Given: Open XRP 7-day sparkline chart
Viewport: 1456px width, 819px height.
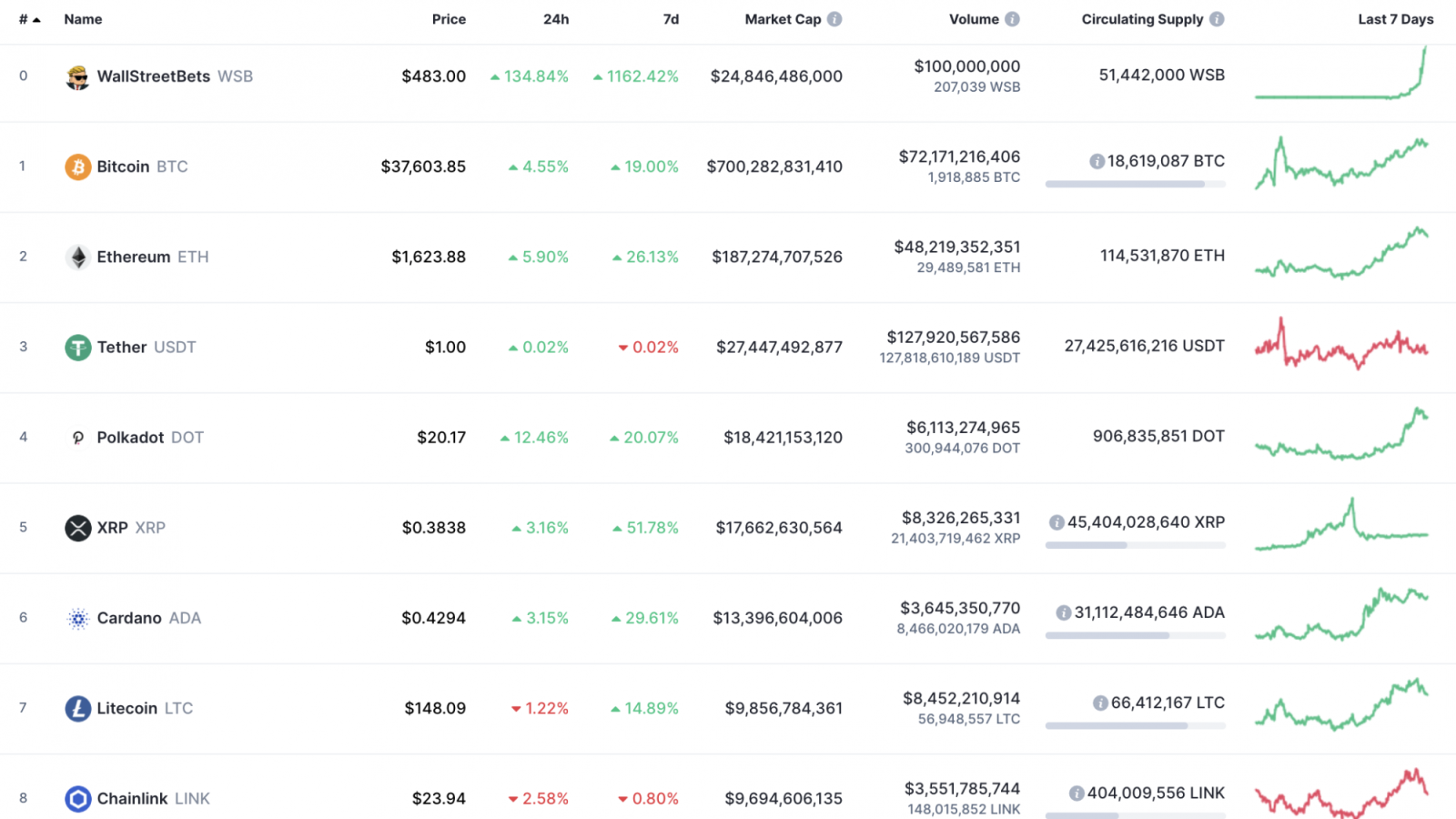Looking at the screenshot, I should pyautogui.click(x=1341, y=523).
